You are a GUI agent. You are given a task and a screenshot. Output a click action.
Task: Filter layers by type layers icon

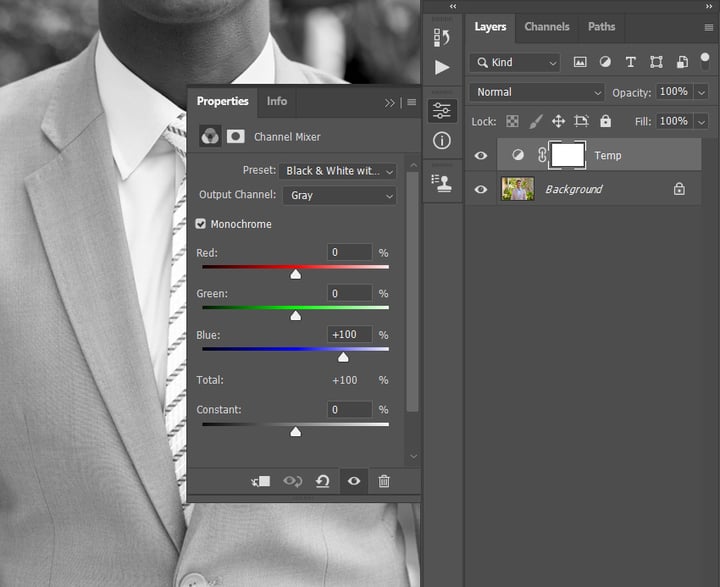pyautogui.click(x=630, y=62)
